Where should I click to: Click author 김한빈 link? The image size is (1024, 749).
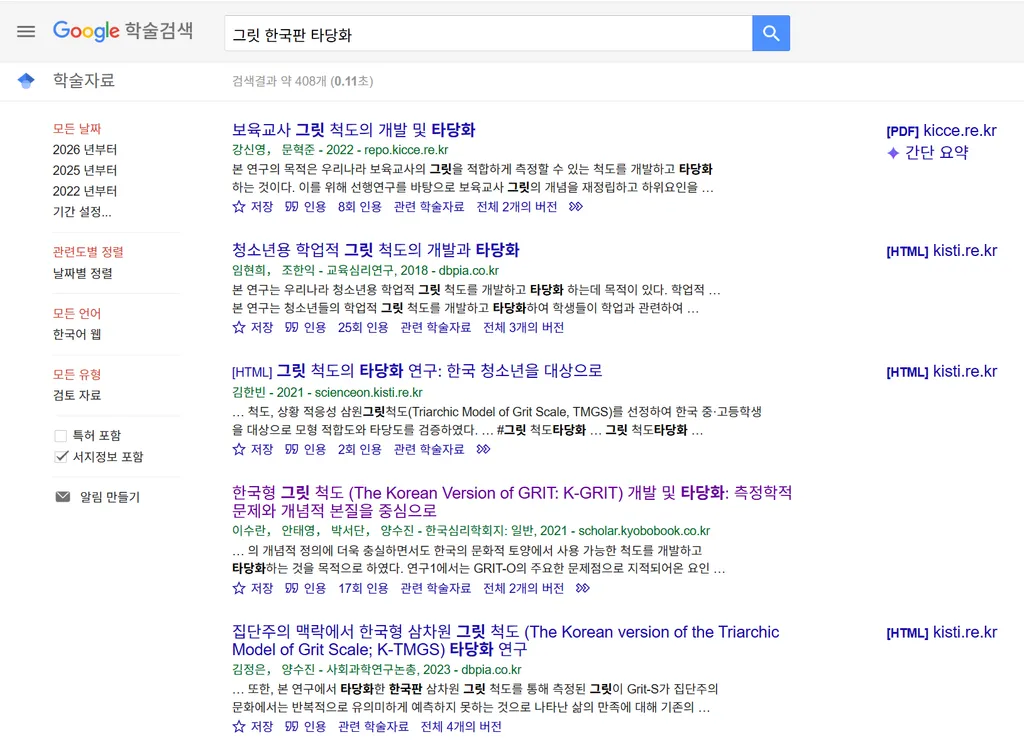point(249,392)
